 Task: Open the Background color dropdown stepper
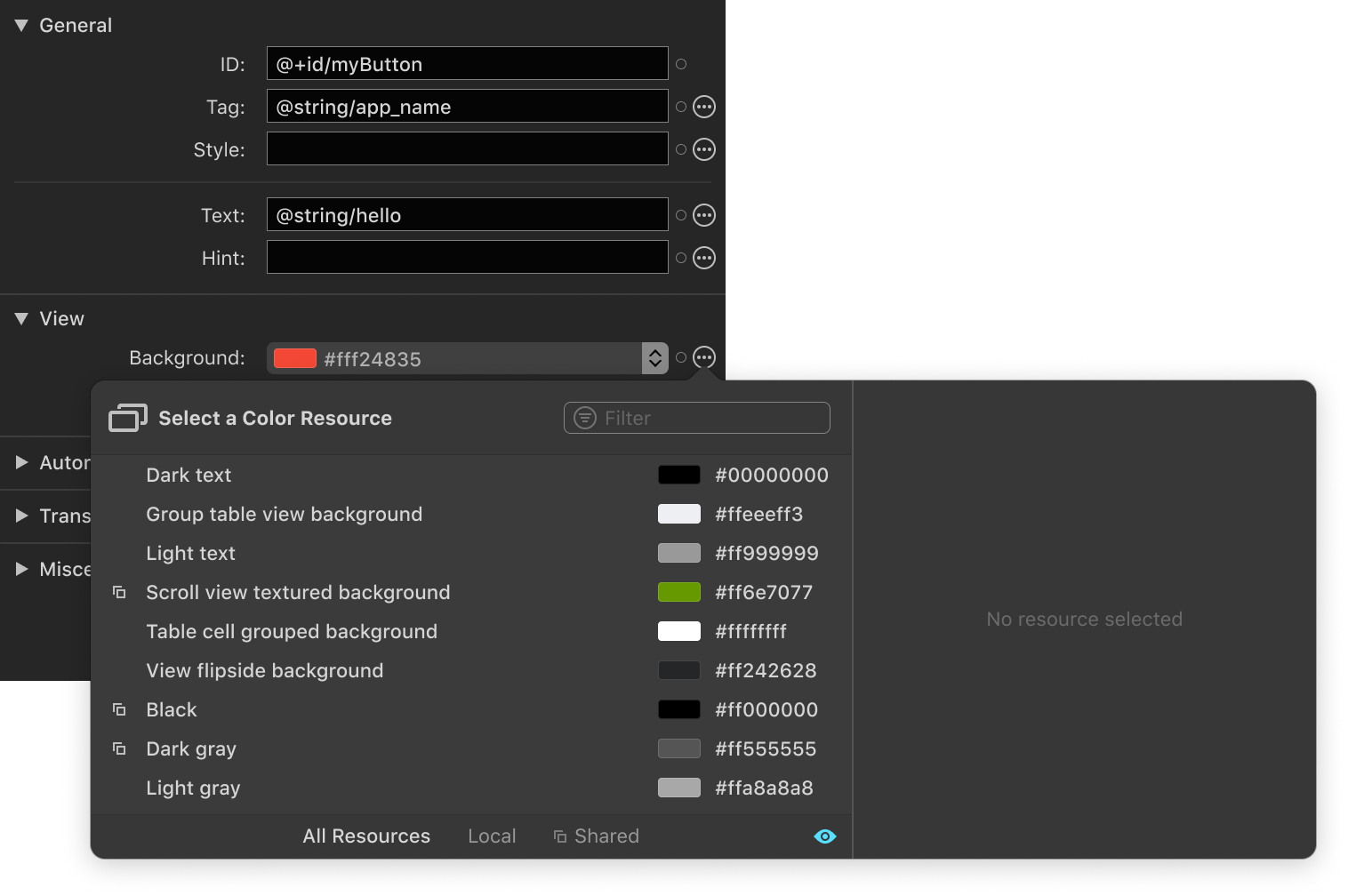(654, 357)
